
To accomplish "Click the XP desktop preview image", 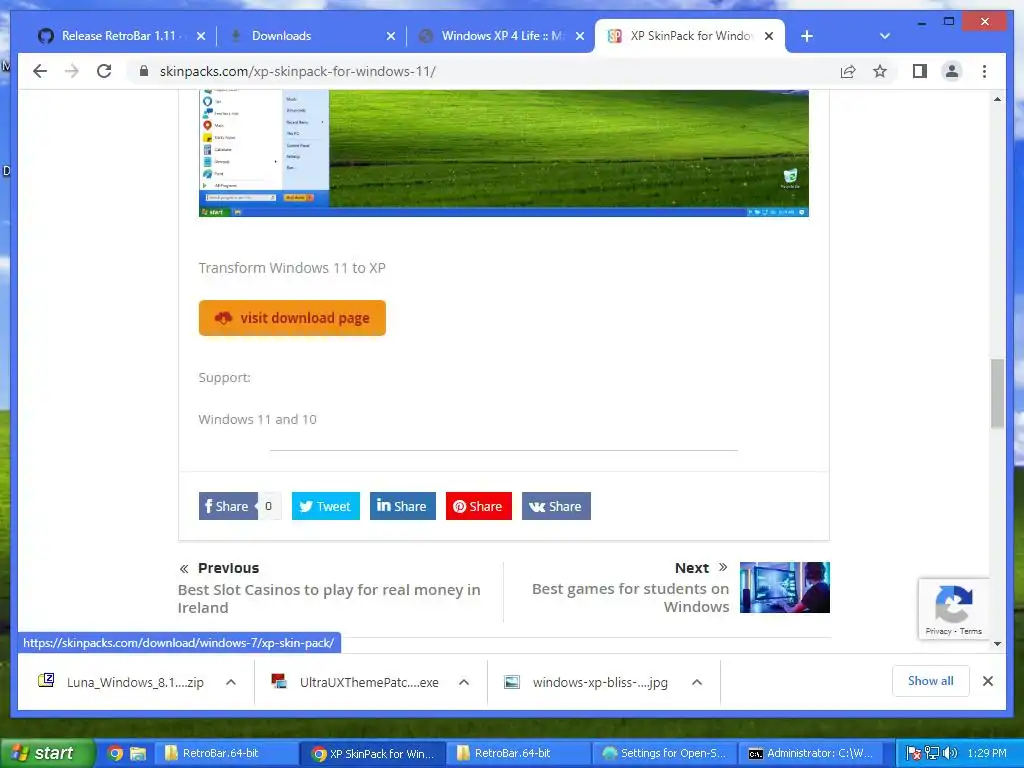I will pos(504,153).
